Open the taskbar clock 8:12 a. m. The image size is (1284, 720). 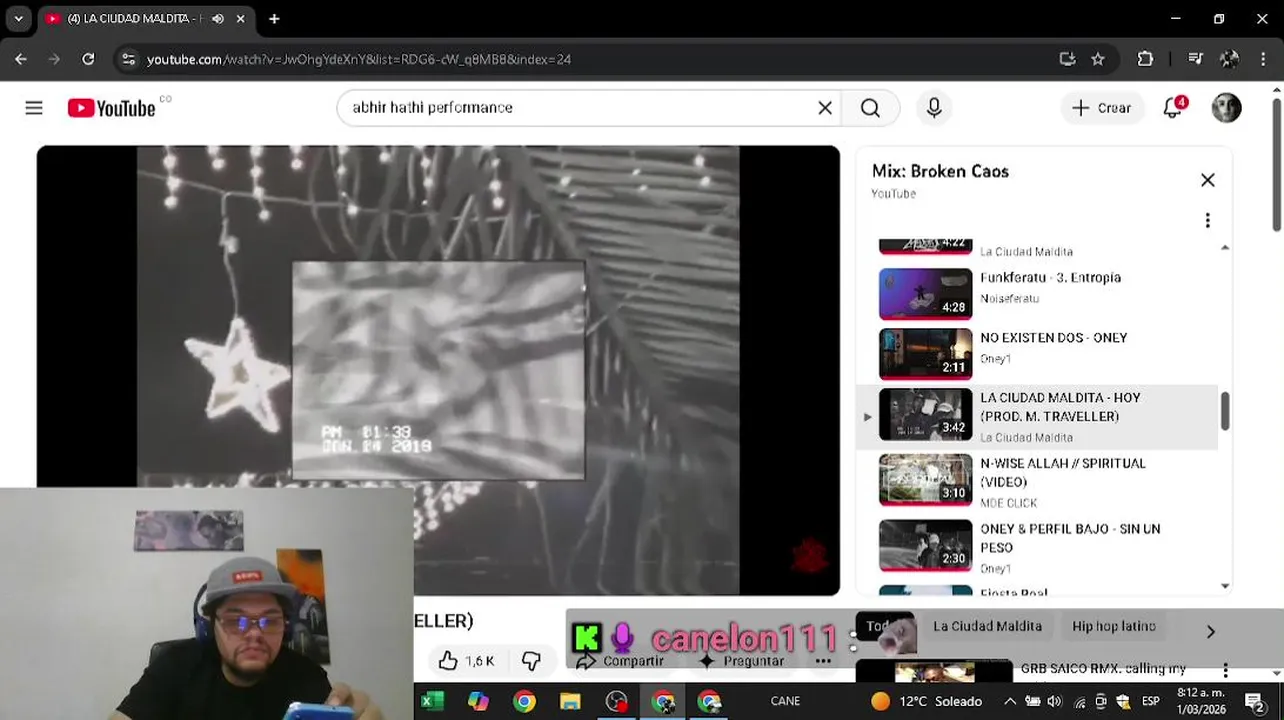[1202, 700]
